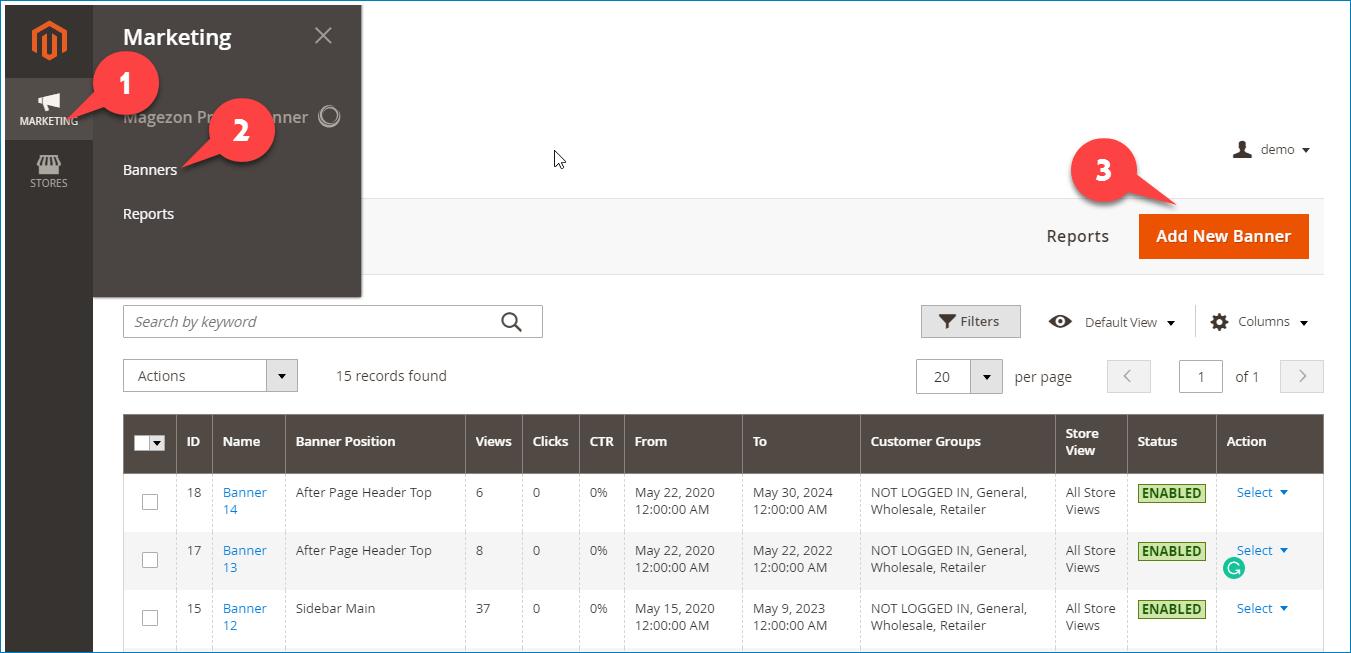Expand the Default View dropdown

click(1112, 322)
